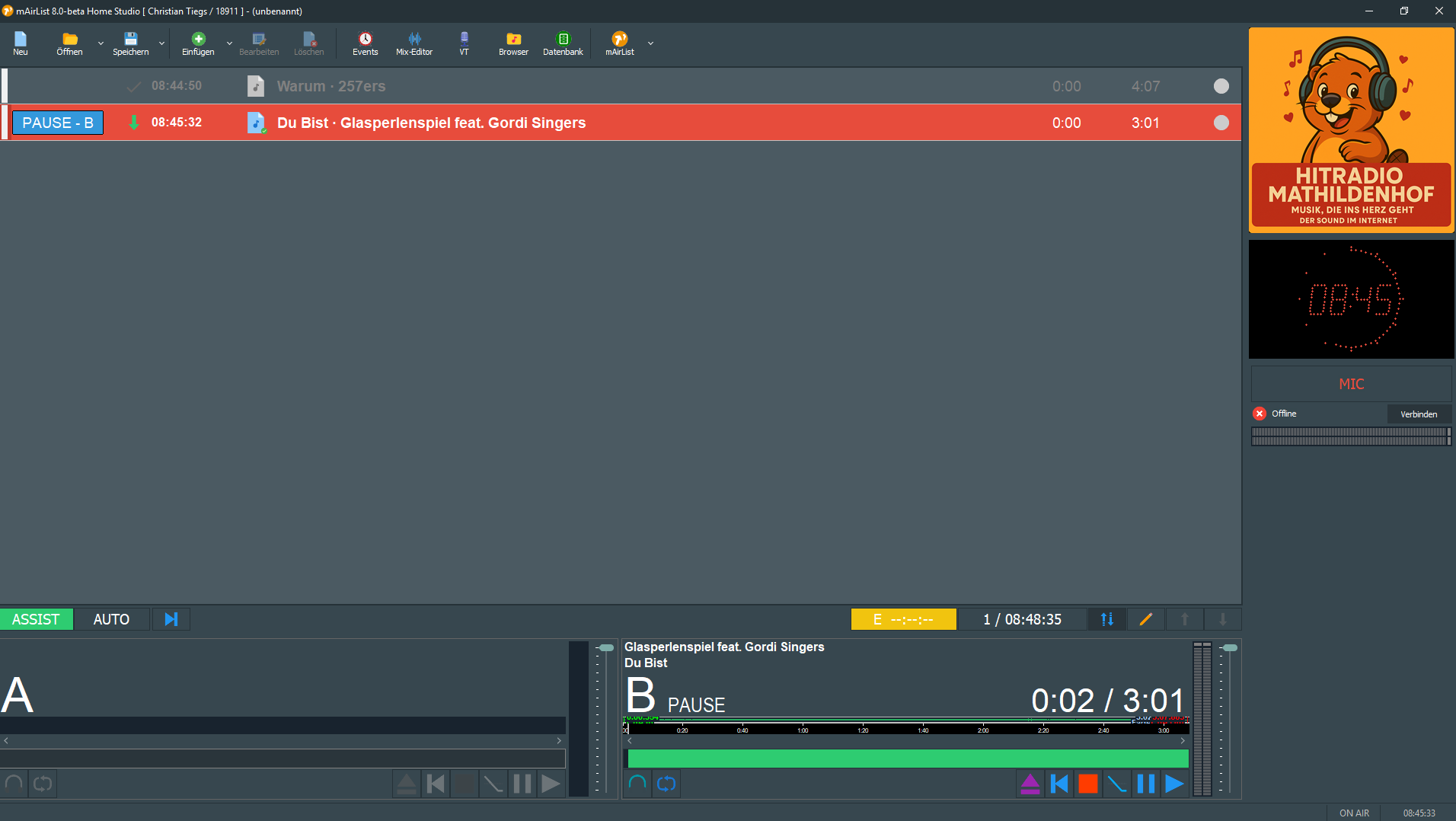Open the Mix-Editor tool
Viewport: 1456px width, 821px height.
click(413, 43)
